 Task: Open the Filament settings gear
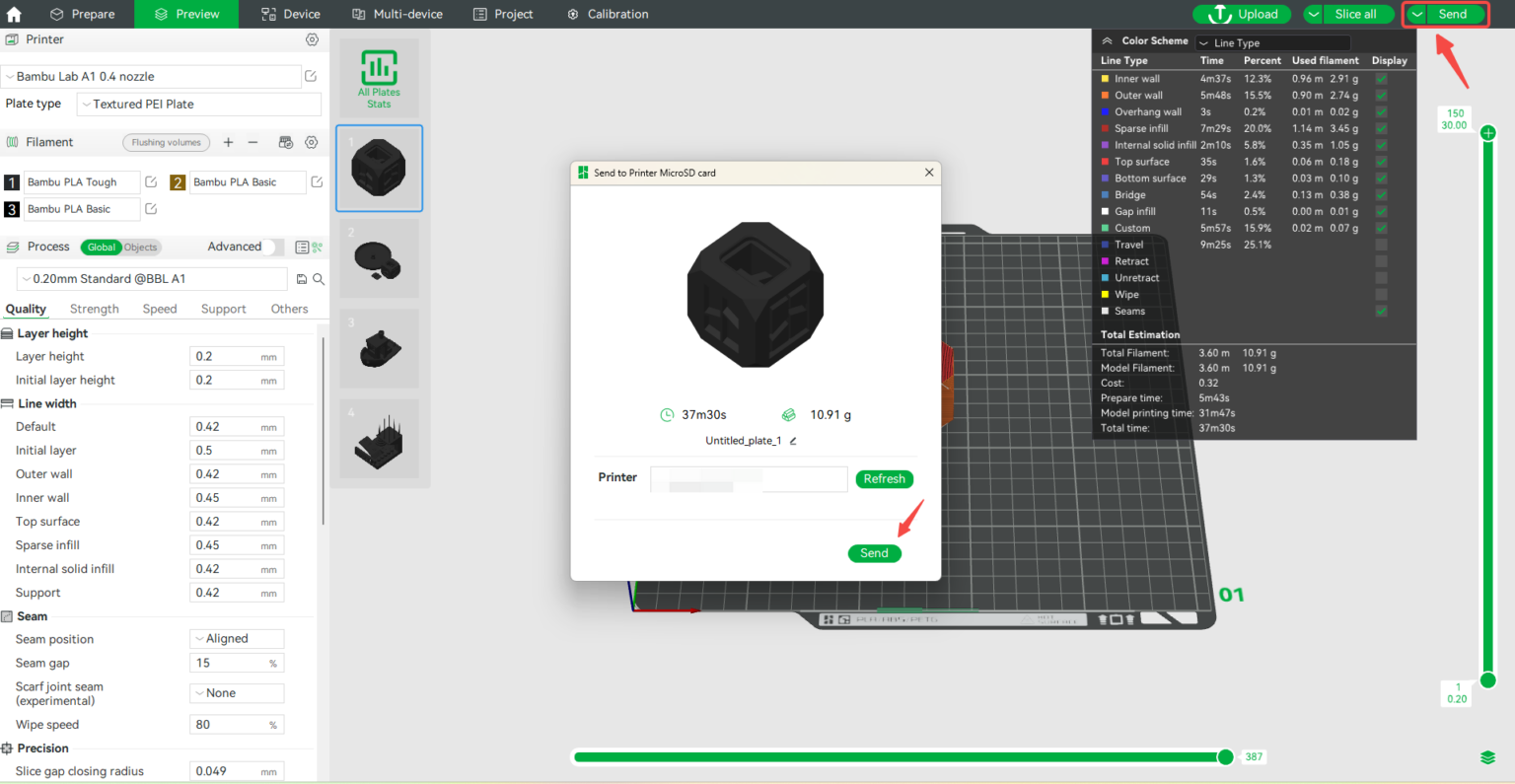click(x=312, y=142)
